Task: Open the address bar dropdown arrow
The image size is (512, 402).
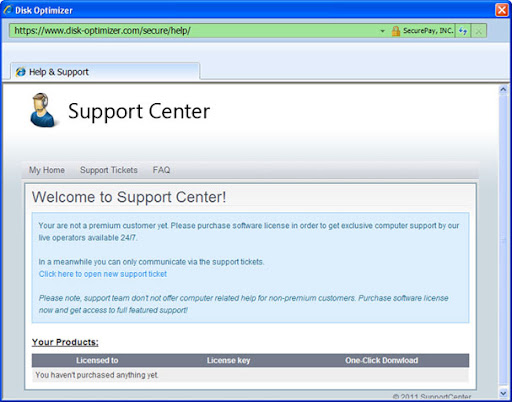Action: pos(382,31)
